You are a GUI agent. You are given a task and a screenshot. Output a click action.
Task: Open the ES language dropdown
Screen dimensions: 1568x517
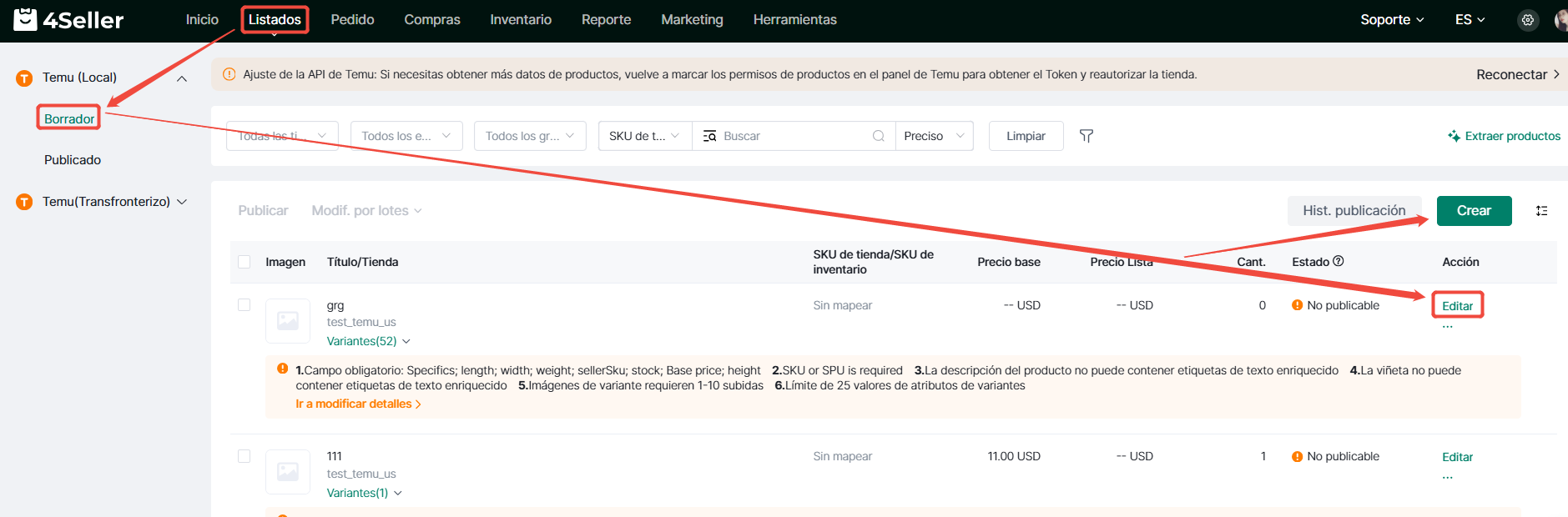tap(1470, 20)
